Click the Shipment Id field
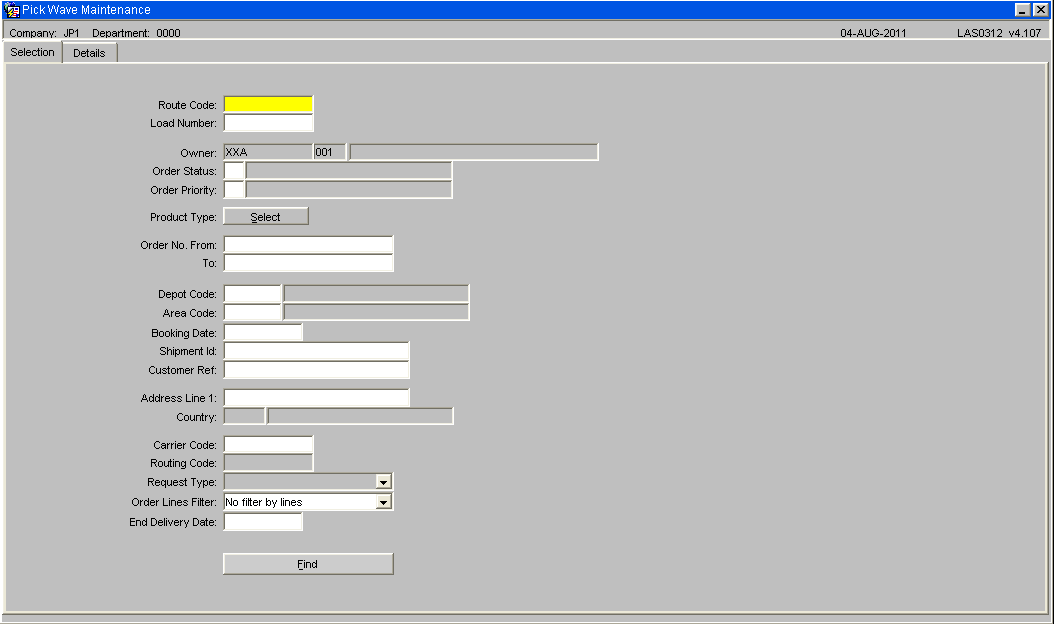Screen dimensions: 1054x624 pyautogui.click(x=317, y=351)
